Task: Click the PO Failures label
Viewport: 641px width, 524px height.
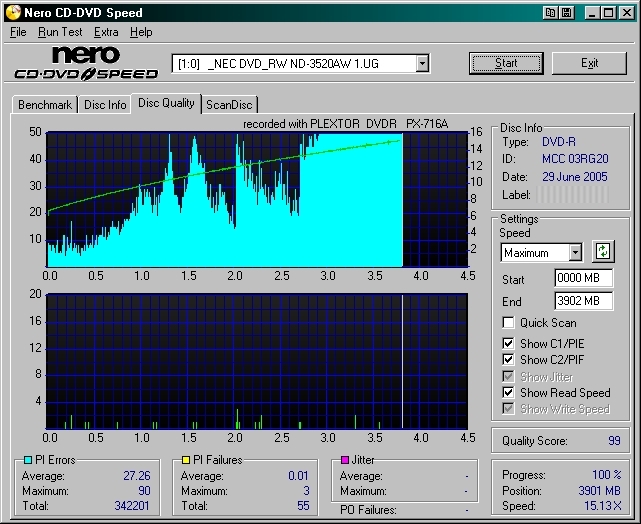Action: pyautogui.click(x=368, y=510)
